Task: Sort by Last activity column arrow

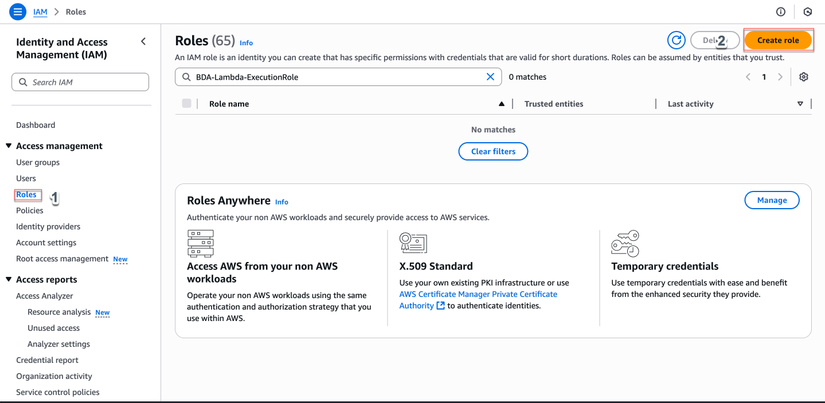Action: [x=800, y=104]
